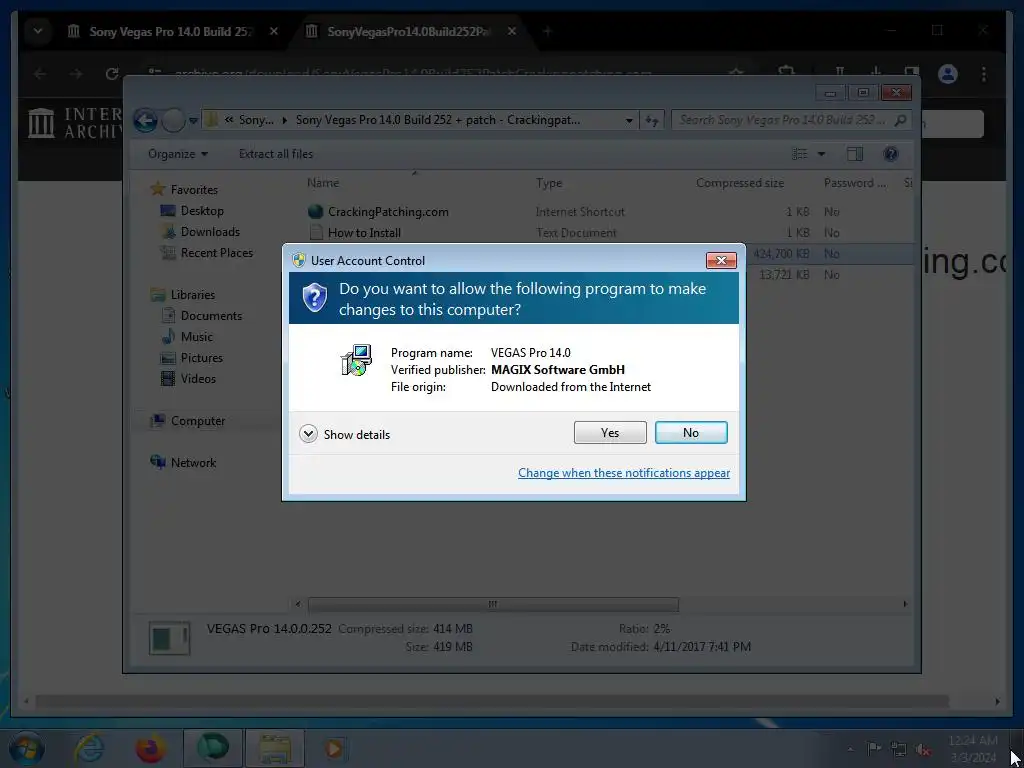The width and height of the screenshot is (1024, 768).
Task: Select the How to Install text file
Action: [364, 232]
